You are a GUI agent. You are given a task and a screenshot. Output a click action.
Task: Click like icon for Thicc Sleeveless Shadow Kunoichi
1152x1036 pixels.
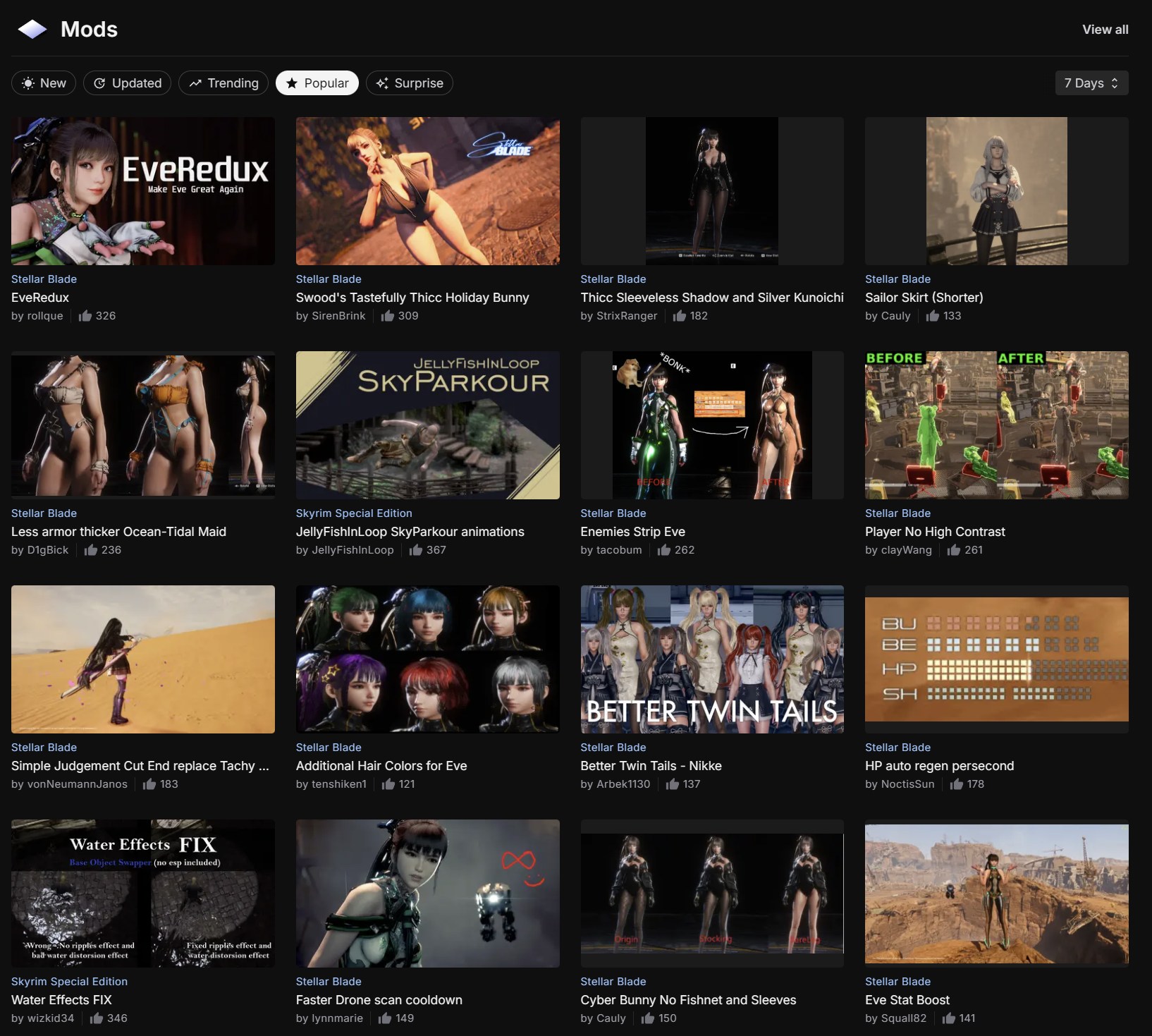[680, 316]
